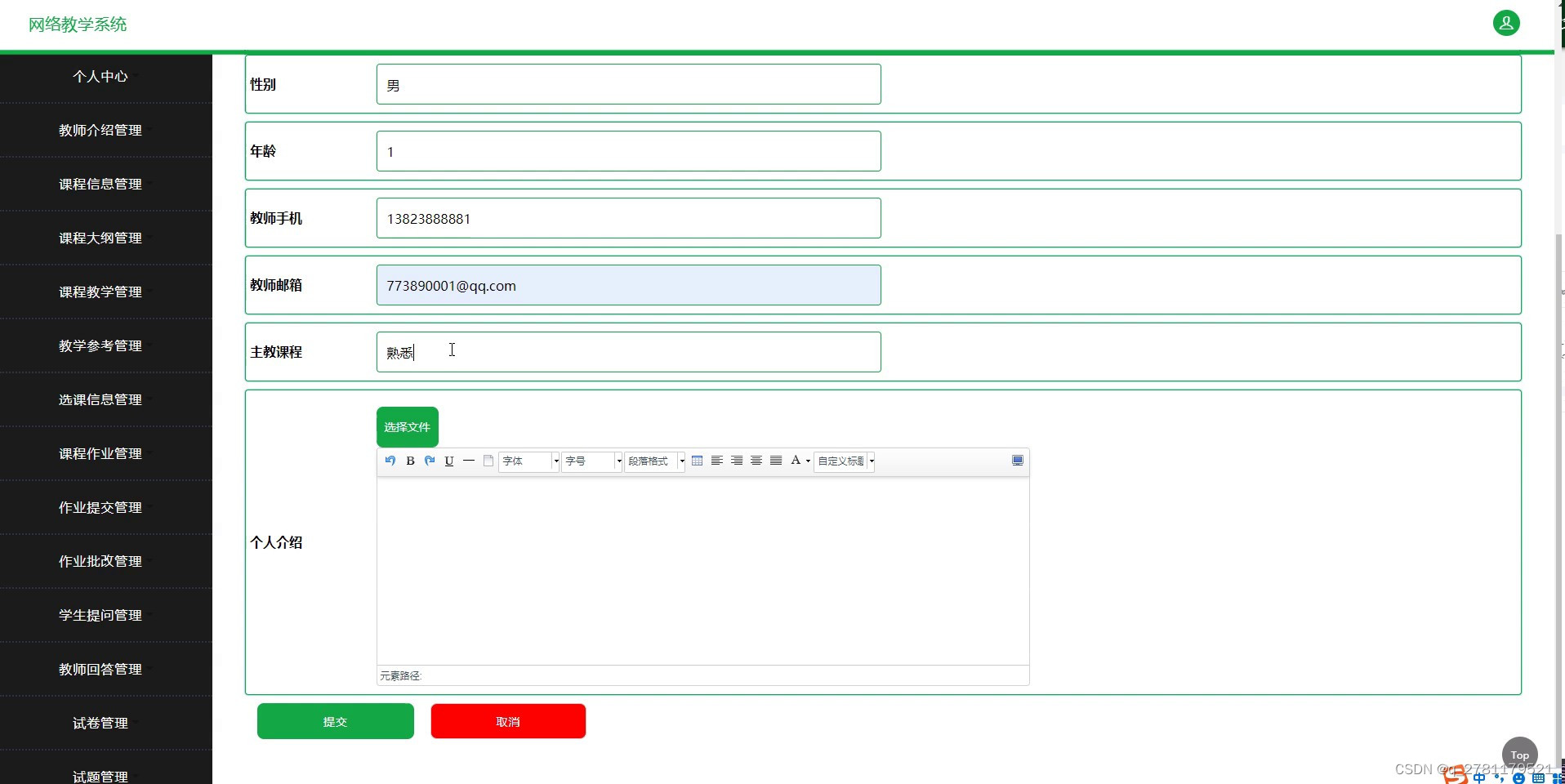Click the 网络教学系统 site title

[x=78, y=24]
